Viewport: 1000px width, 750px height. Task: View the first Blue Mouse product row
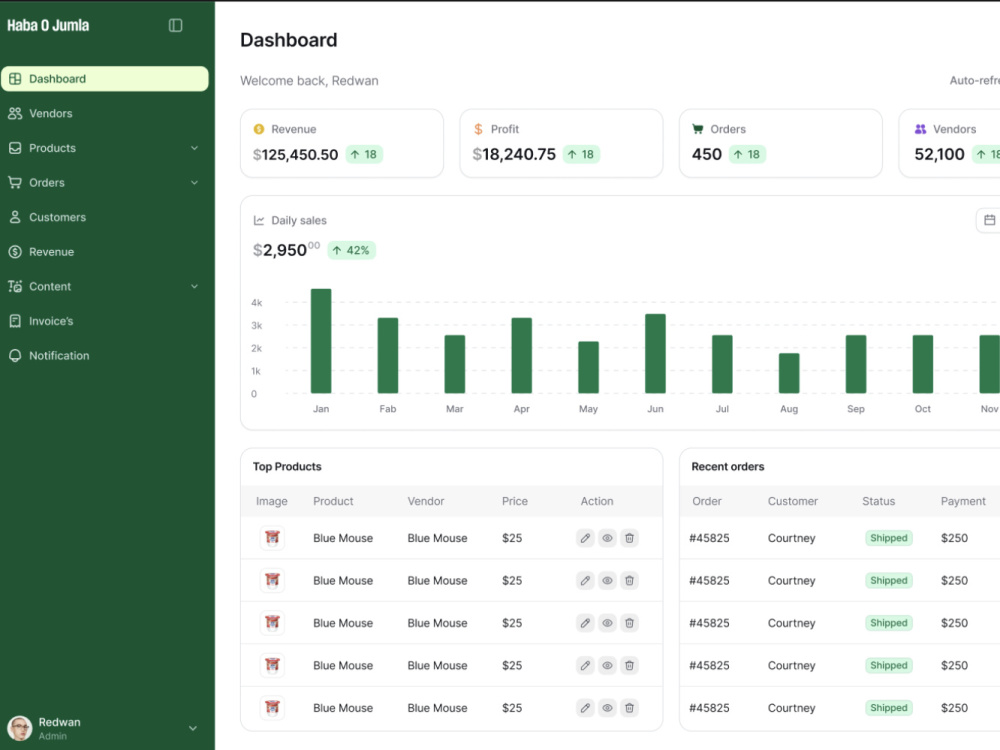click(607, 538)
